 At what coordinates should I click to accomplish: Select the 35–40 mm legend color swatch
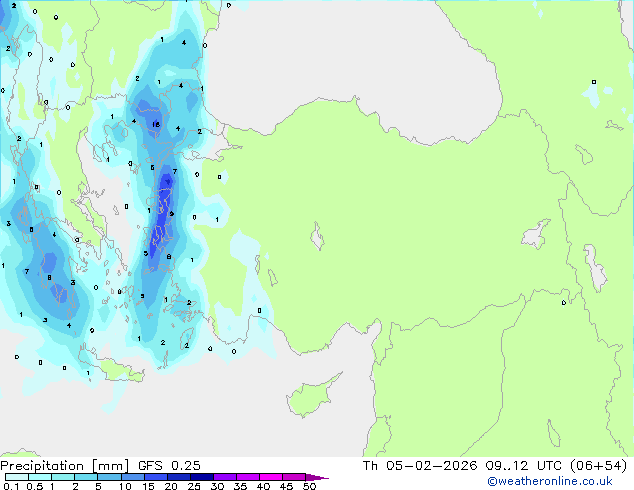point(247,477)
